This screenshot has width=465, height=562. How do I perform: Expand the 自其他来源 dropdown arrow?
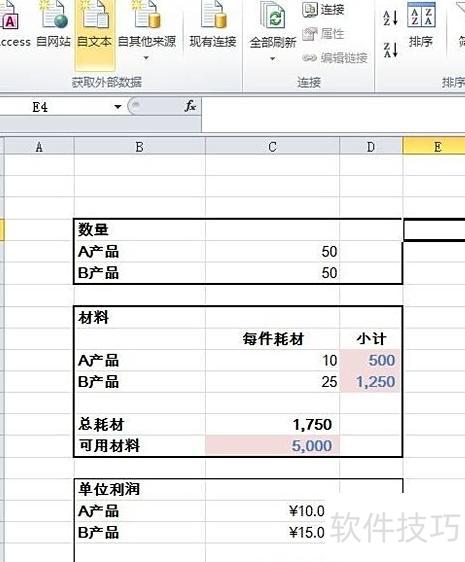click(146, 58)
